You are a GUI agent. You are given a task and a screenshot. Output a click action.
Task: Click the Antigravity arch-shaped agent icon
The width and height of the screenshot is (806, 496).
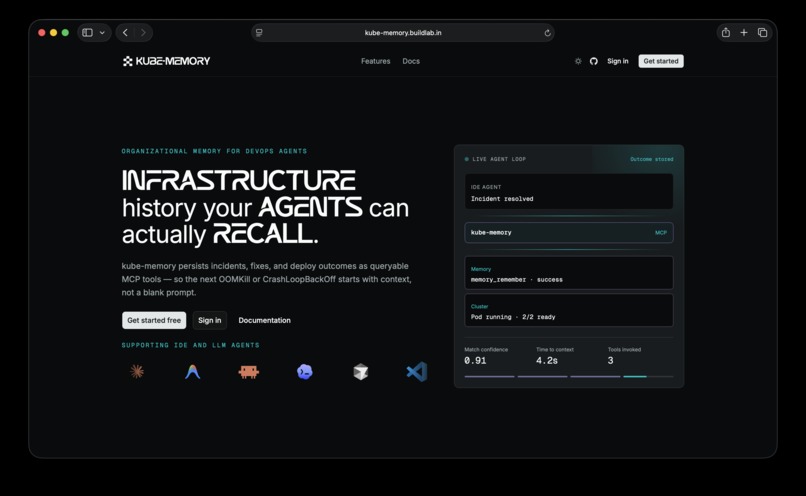192,372
